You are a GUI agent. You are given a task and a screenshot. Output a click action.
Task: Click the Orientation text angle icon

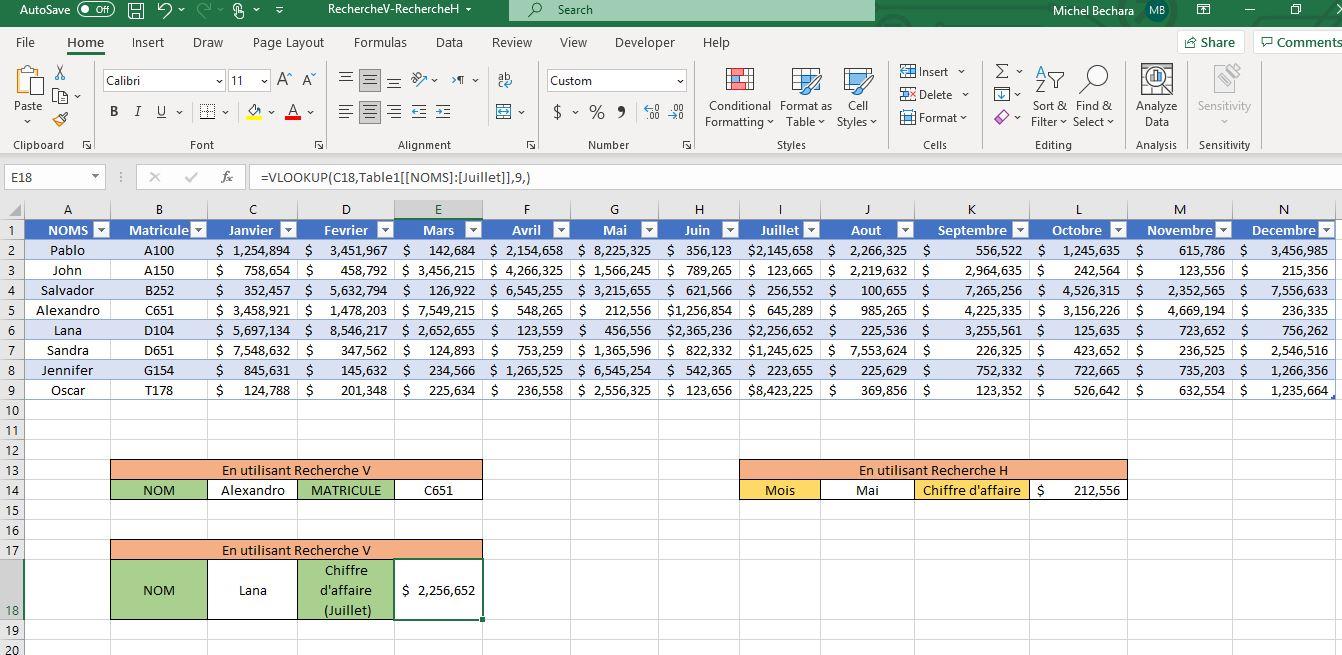tap(420, 80)
